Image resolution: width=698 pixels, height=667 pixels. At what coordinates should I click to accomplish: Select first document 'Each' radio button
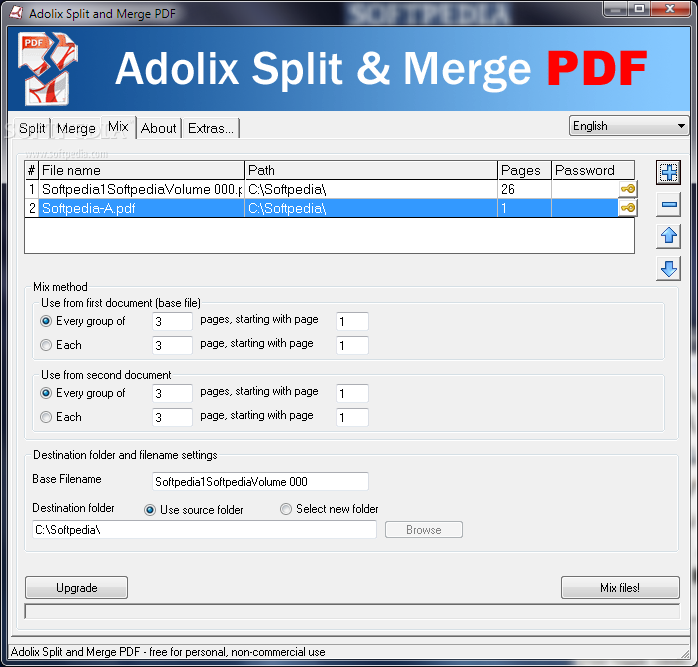(46, 345)
